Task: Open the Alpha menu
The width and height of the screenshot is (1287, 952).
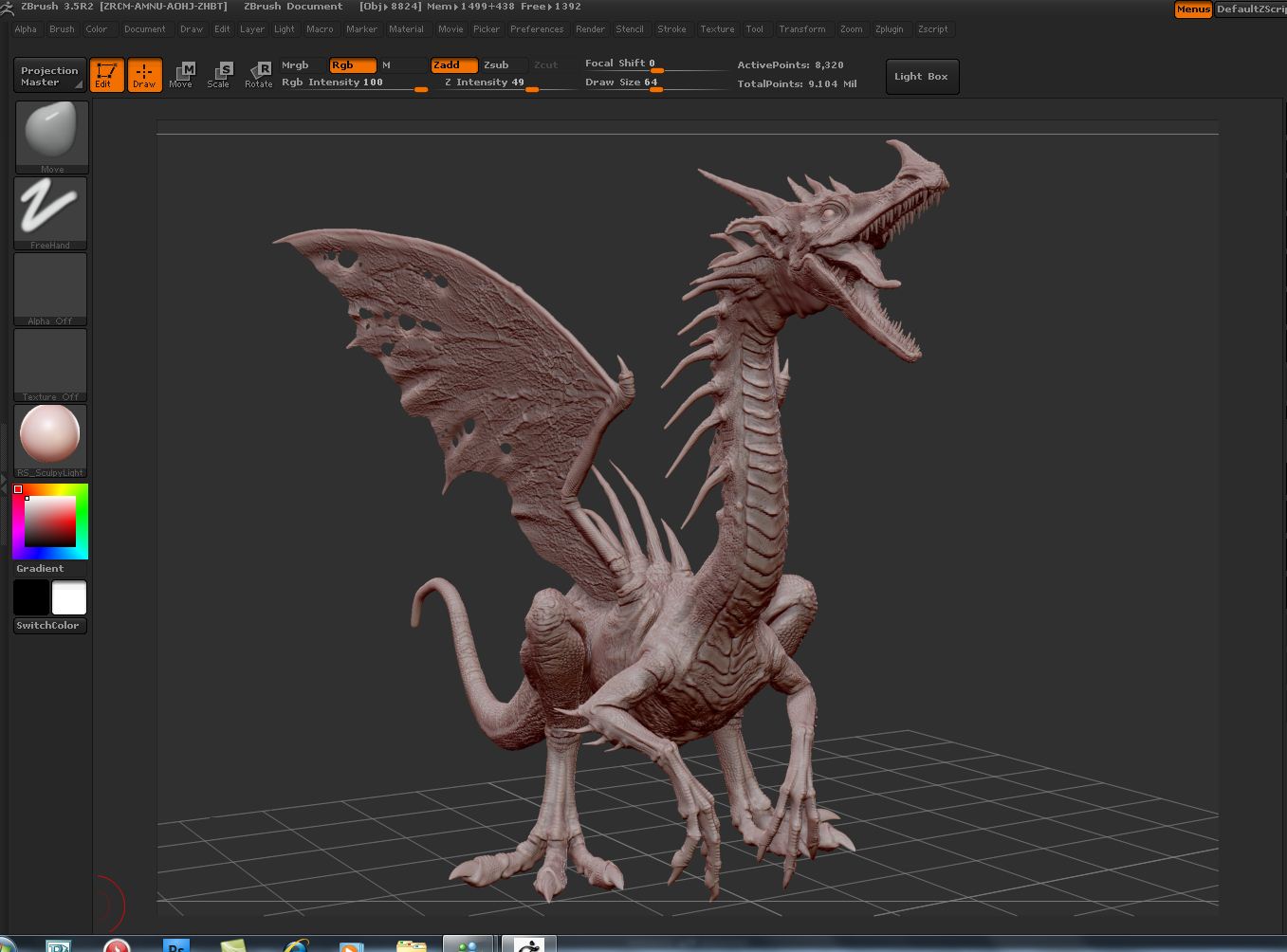Action: (x=26, y=29)
